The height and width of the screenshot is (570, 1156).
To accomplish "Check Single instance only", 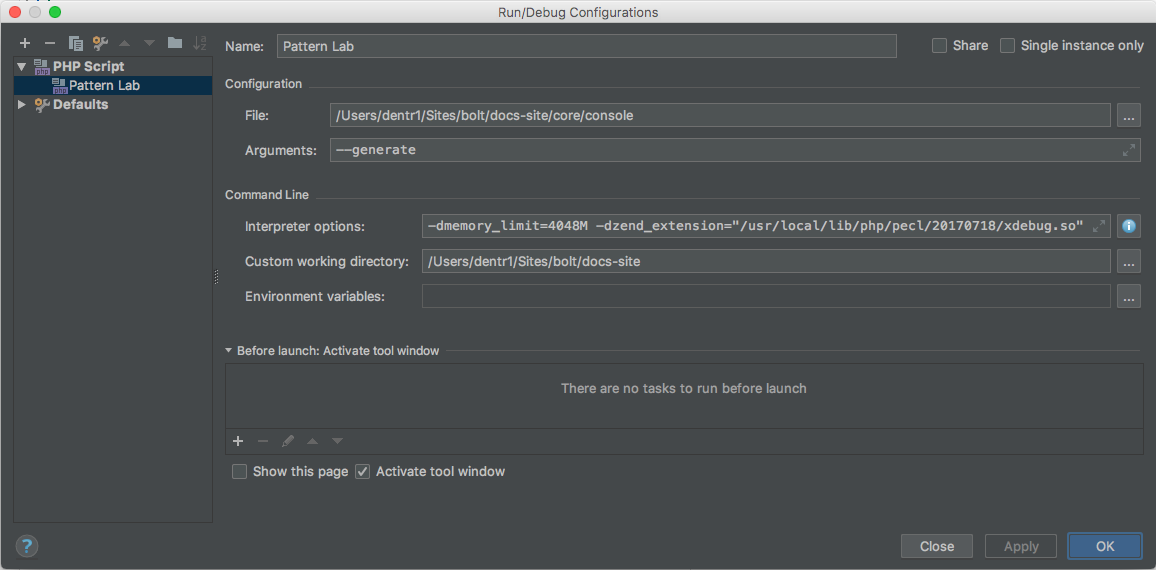I will click(x=1008, y=46).
